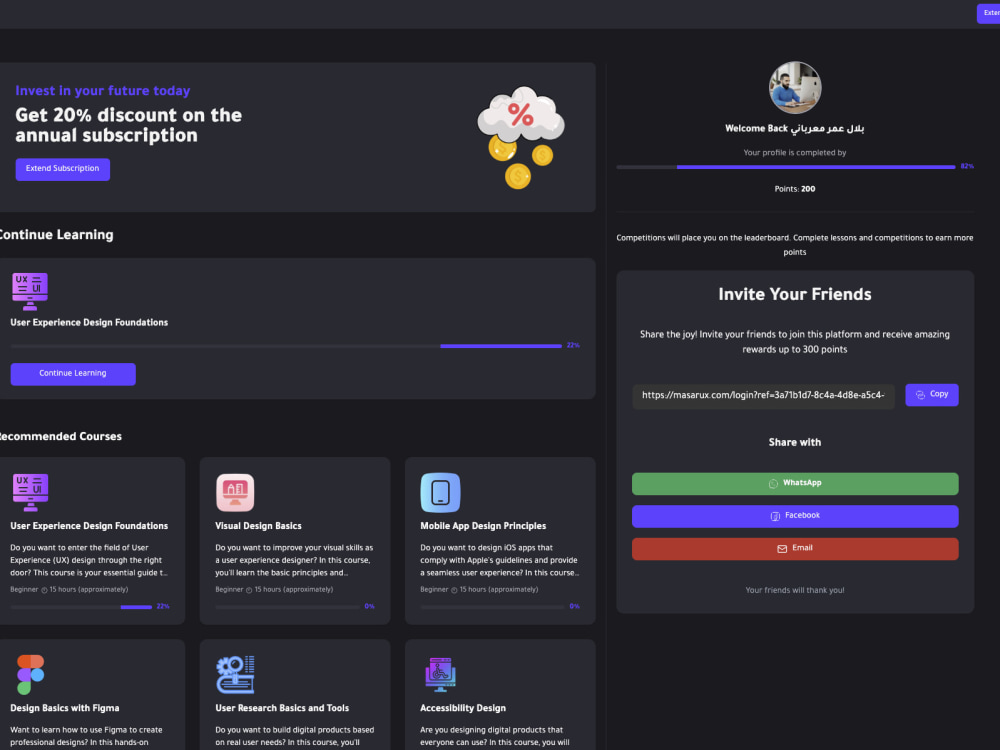Screen dimensions: 1000x750
Task: Click the WhatsApp icon on the green button
Action: coord(773,484)
